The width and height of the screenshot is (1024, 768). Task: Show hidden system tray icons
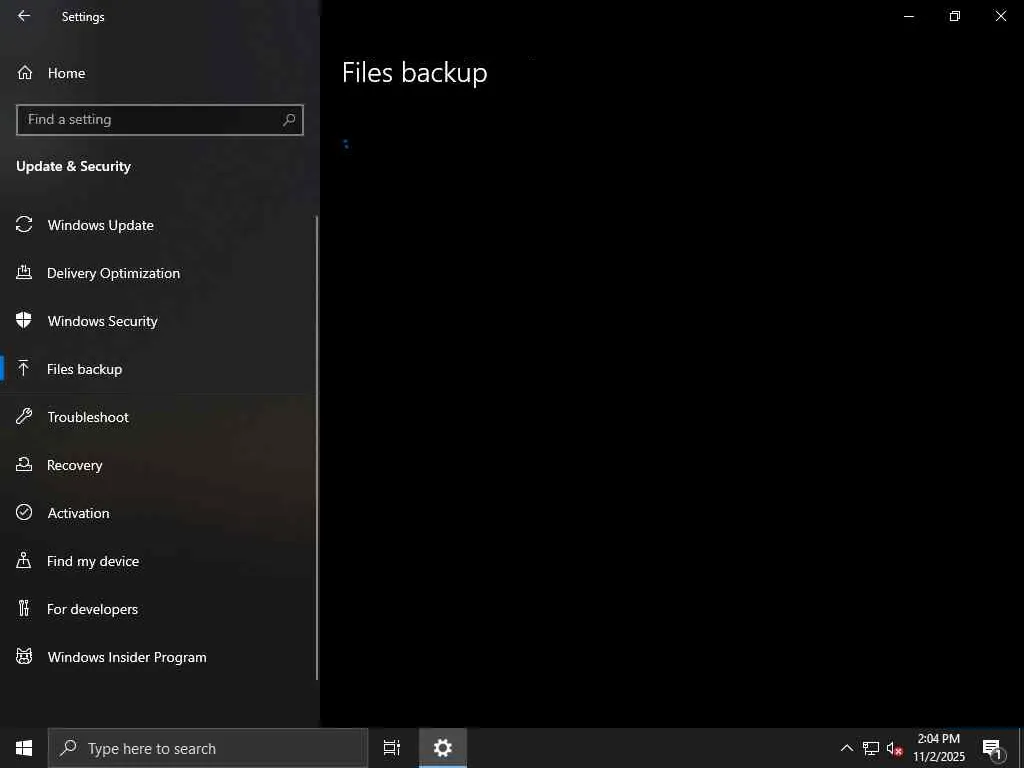pyautogui.click(x=846, y=748)
